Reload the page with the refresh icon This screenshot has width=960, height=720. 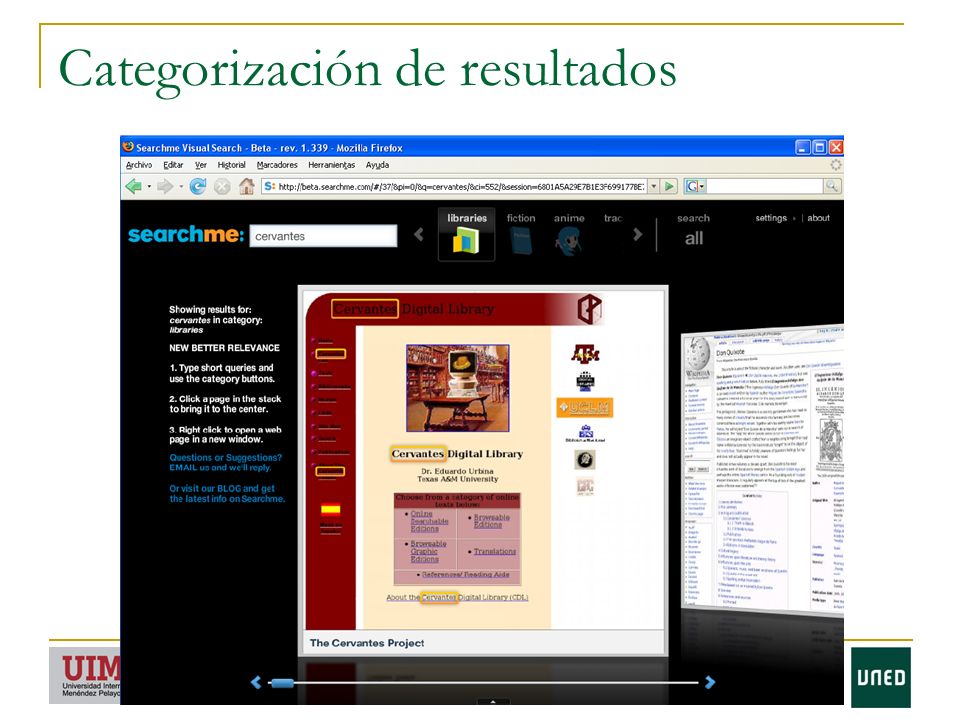click(x=197, y=186)
